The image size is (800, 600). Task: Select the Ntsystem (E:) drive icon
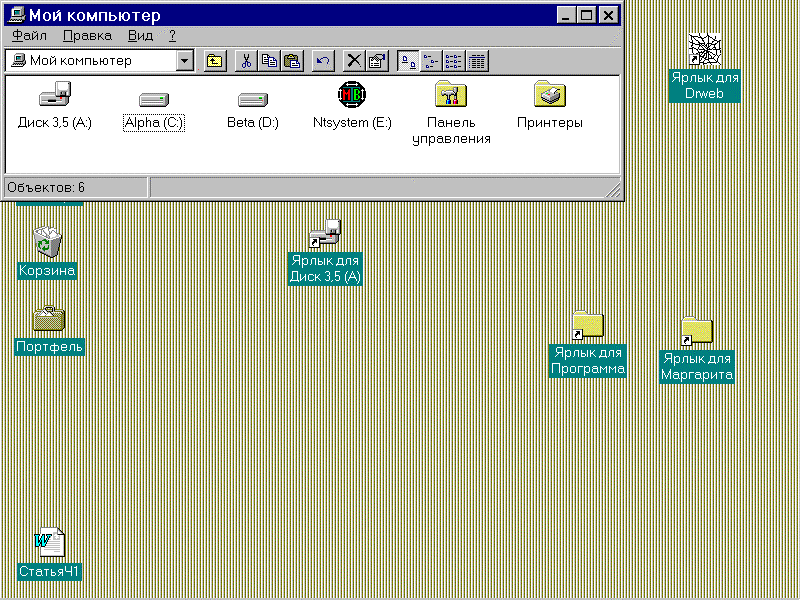click(352, 94)
